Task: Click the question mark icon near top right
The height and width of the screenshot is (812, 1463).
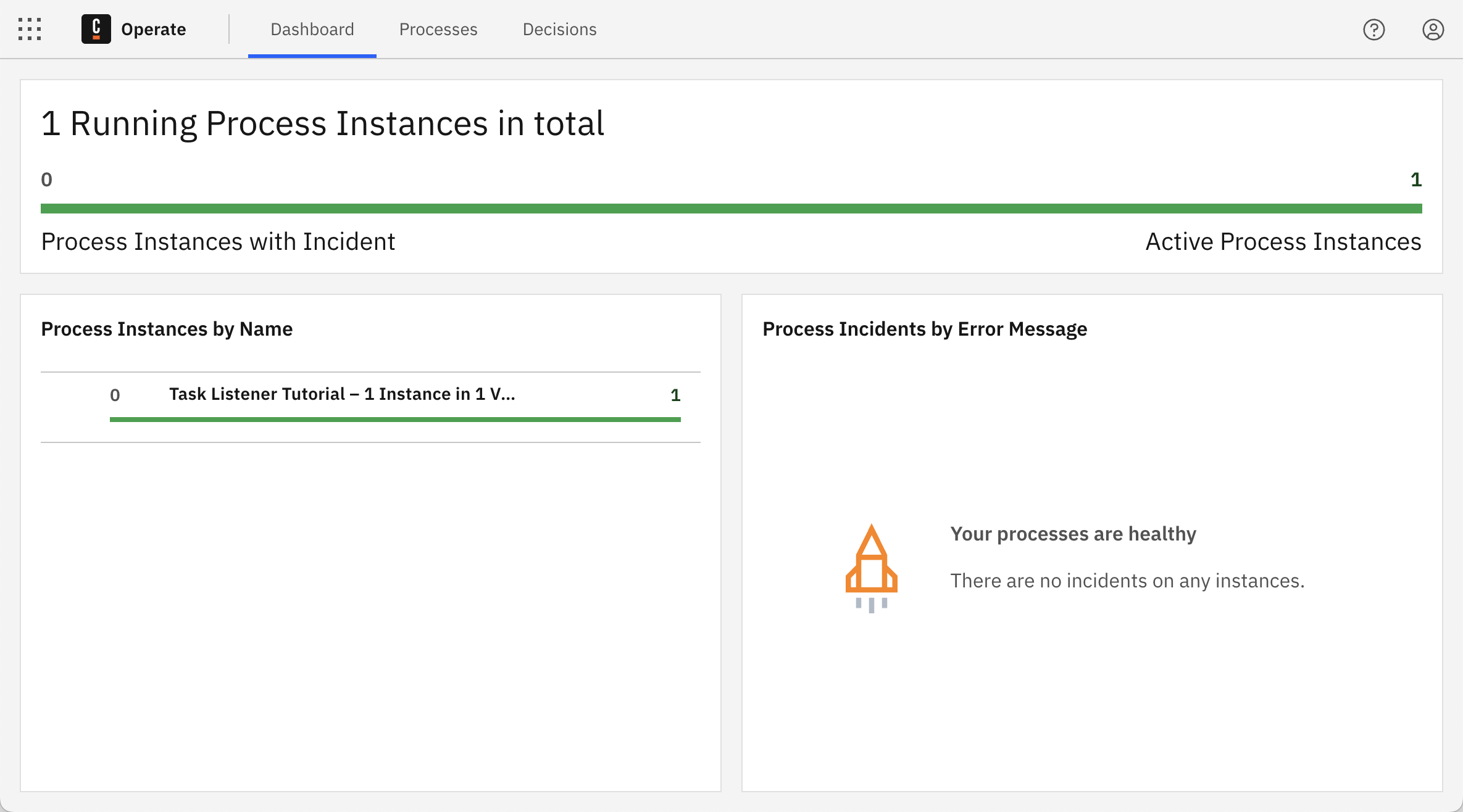Action: 1375,29
